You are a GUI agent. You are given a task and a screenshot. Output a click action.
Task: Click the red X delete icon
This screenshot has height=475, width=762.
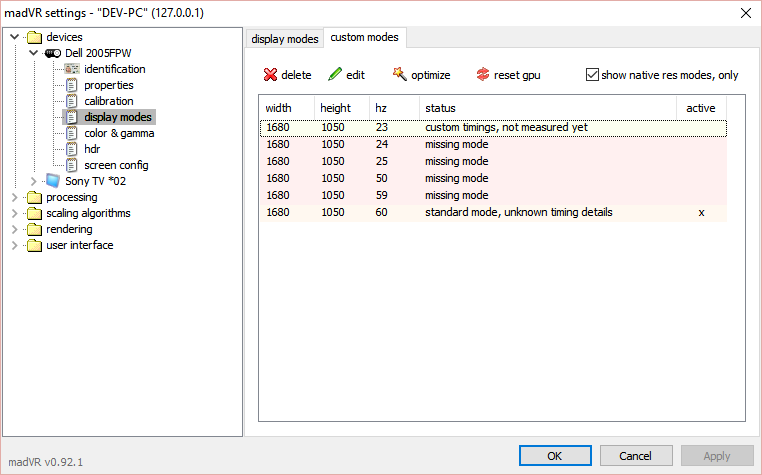click(x=270, y=75)
